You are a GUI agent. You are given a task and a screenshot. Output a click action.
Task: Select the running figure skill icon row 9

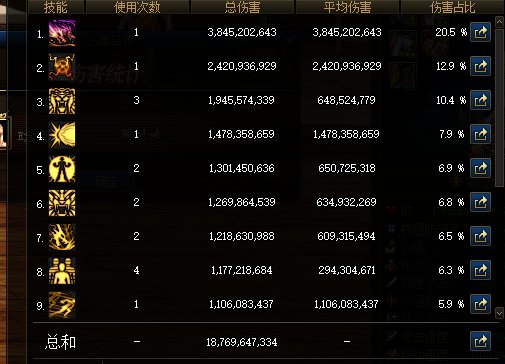pyautogui.click(x=62, y=305)
